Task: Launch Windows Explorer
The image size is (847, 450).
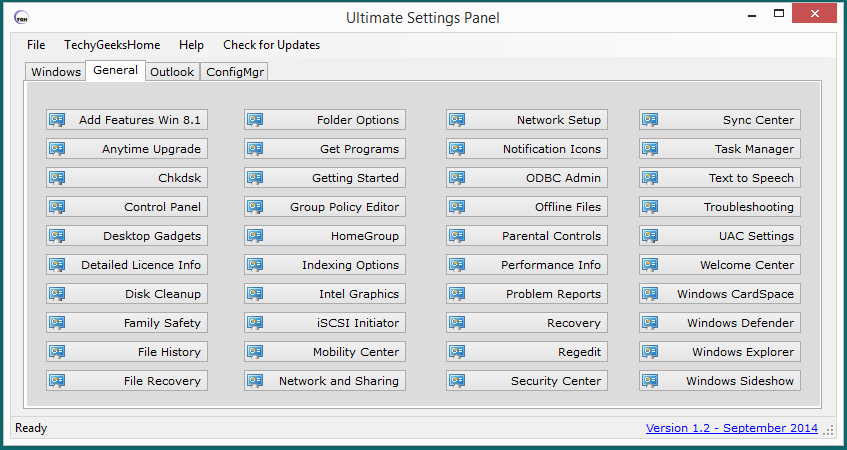Action: (x=720, y=352)
